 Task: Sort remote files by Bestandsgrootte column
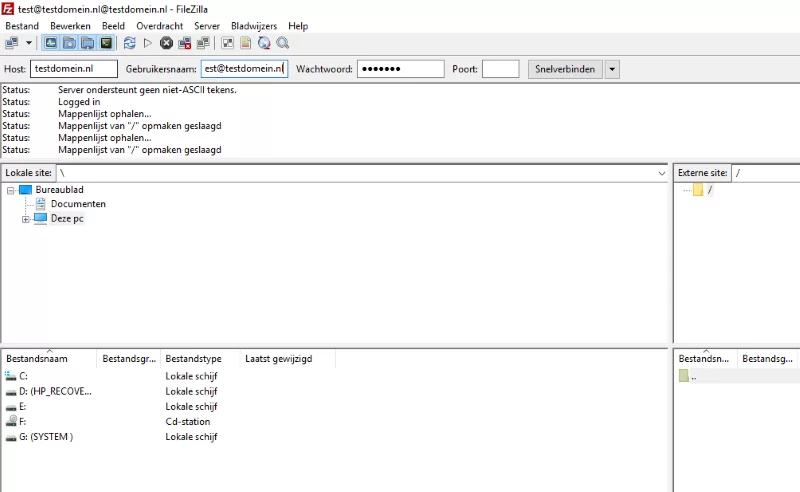click(767, 359)
